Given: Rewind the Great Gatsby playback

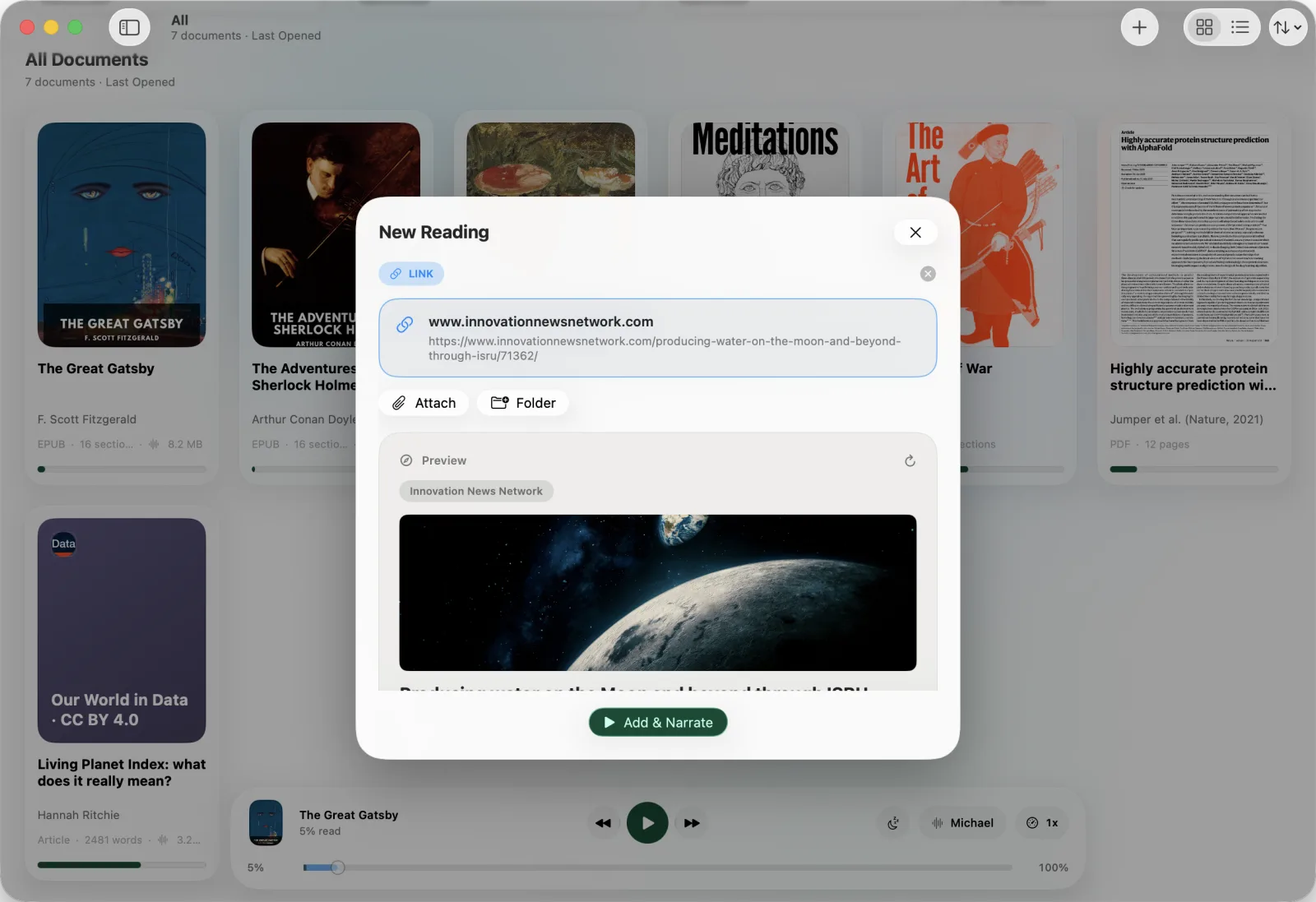Looking at the screenshot, I should [x=603, y=823].
